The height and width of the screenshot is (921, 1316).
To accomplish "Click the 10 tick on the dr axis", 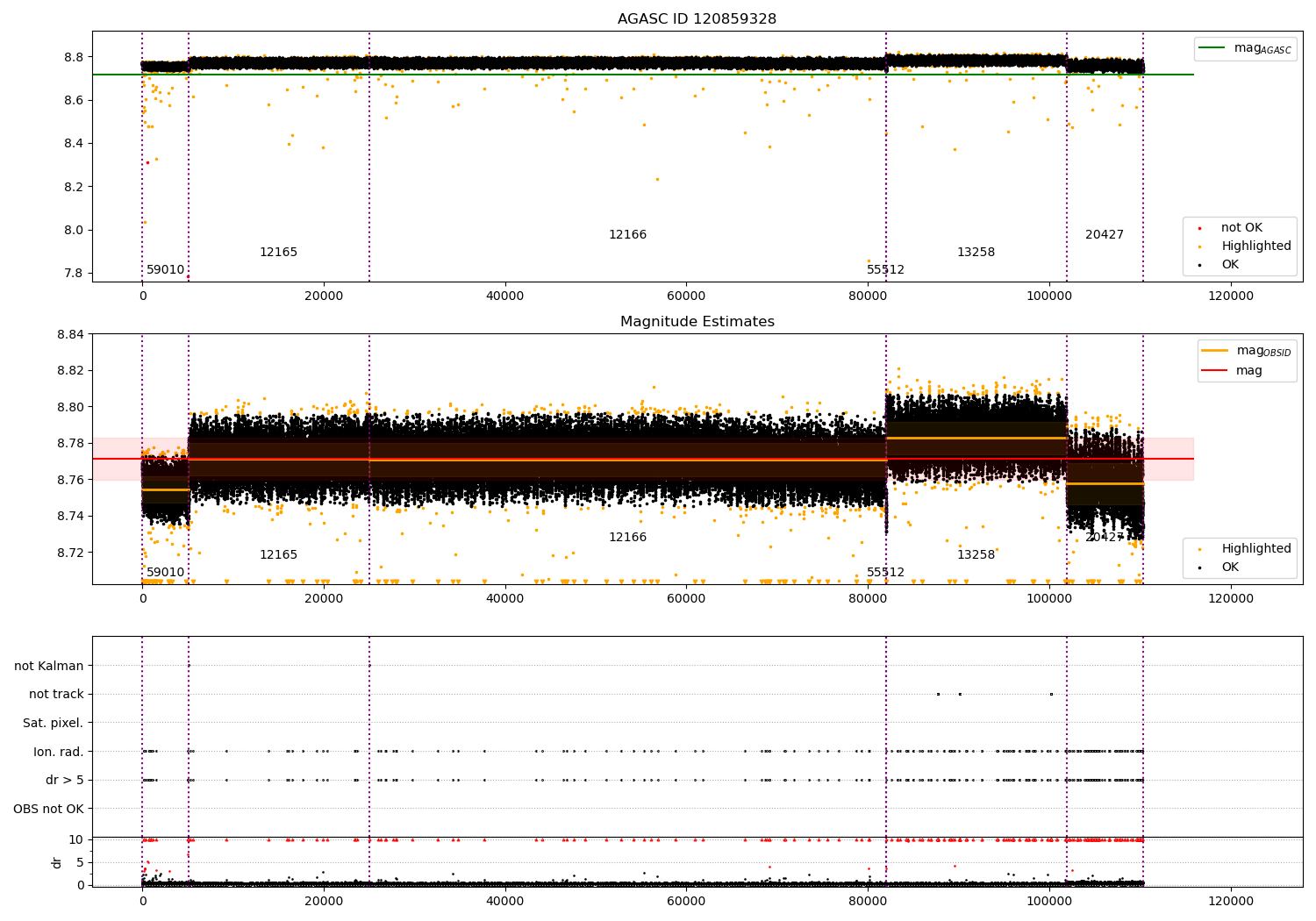I will pos(76,840).
